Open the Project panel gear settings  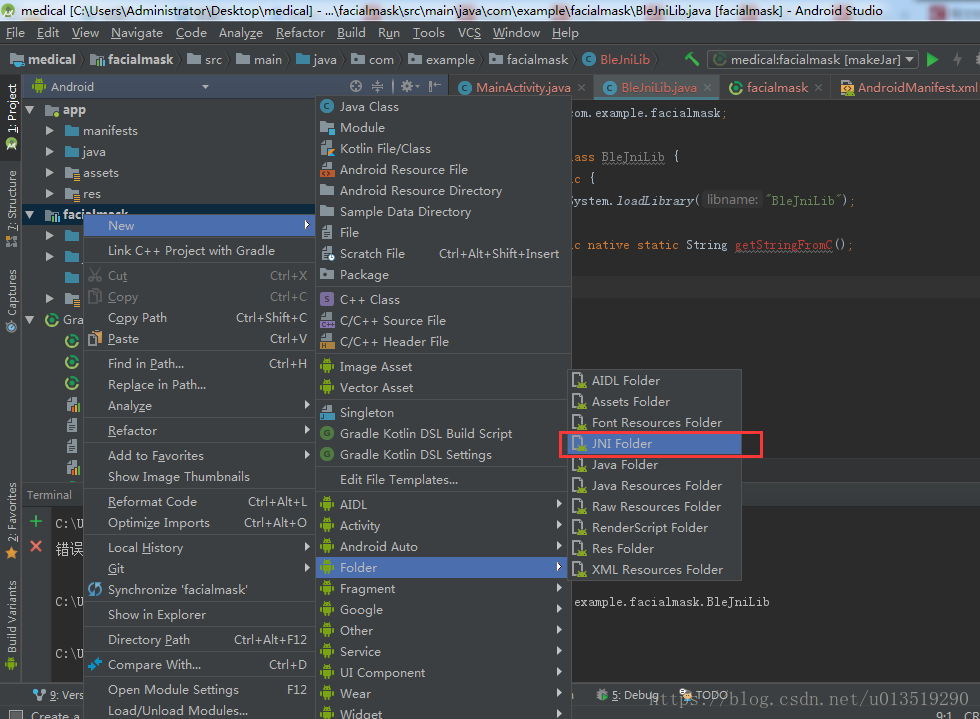coord(409,86)
